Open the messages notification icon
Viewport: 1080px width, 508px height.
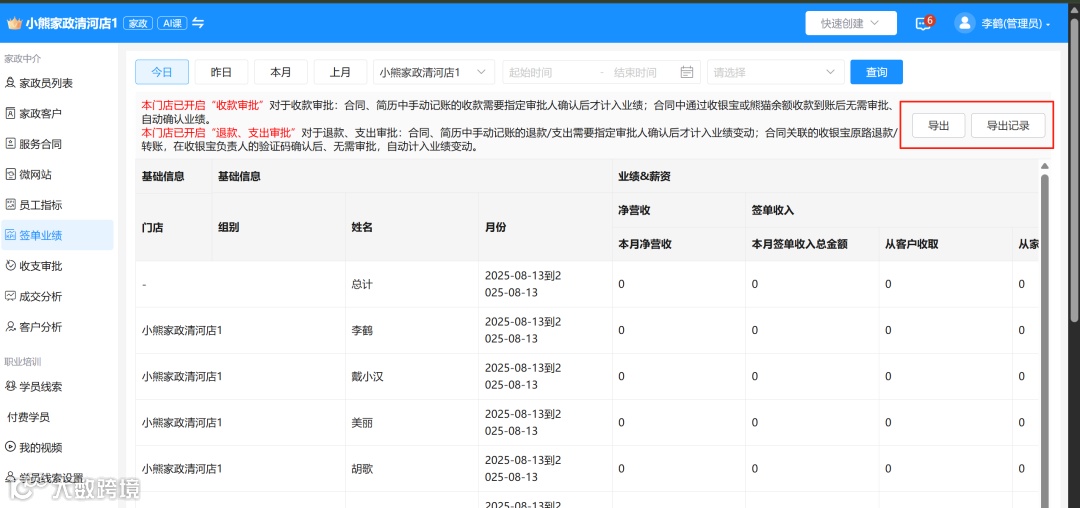click(x=922, y=23)
